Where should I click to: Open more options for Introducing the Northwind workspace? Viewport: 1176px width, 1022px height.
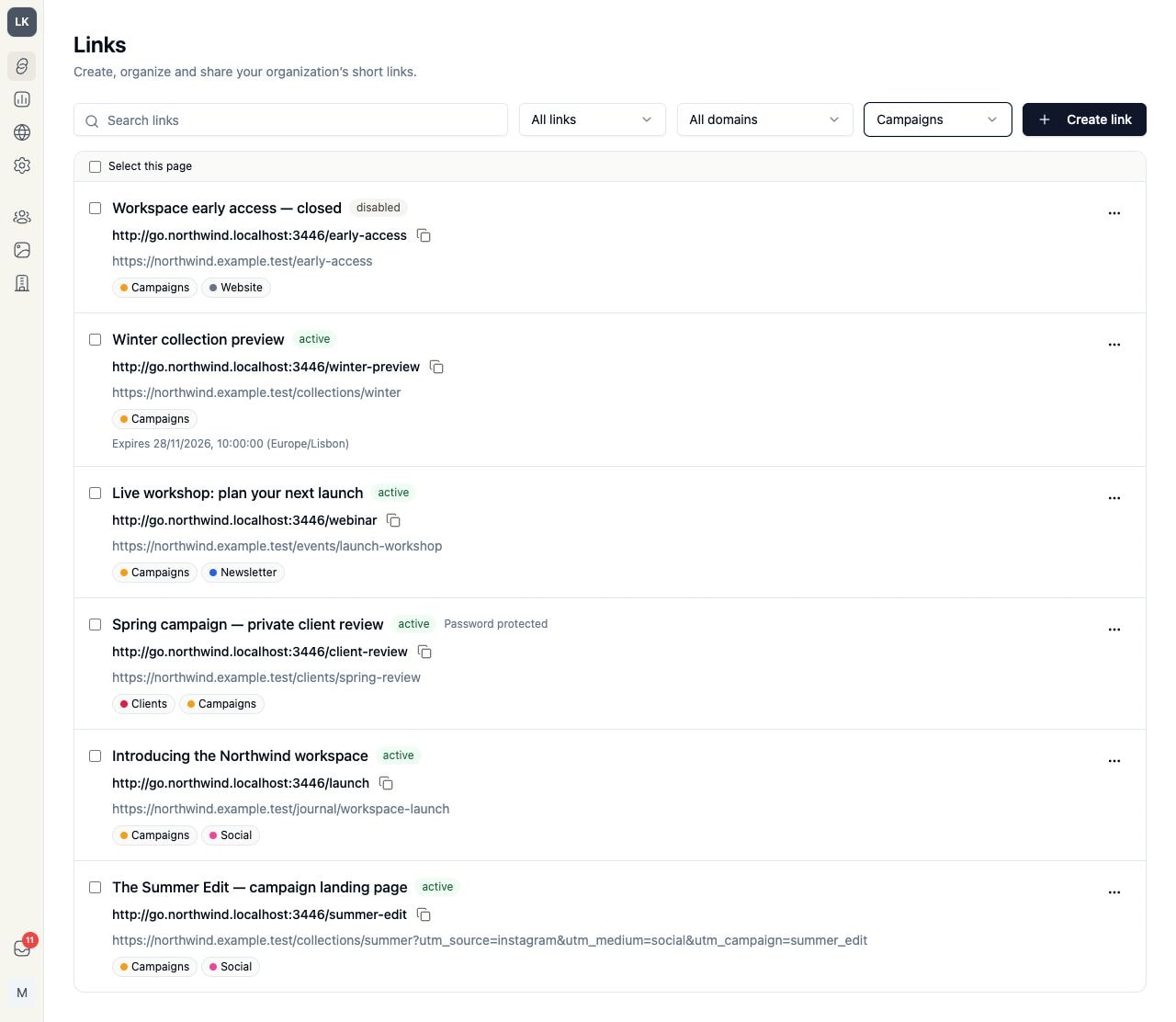[x=1114, y=761]
